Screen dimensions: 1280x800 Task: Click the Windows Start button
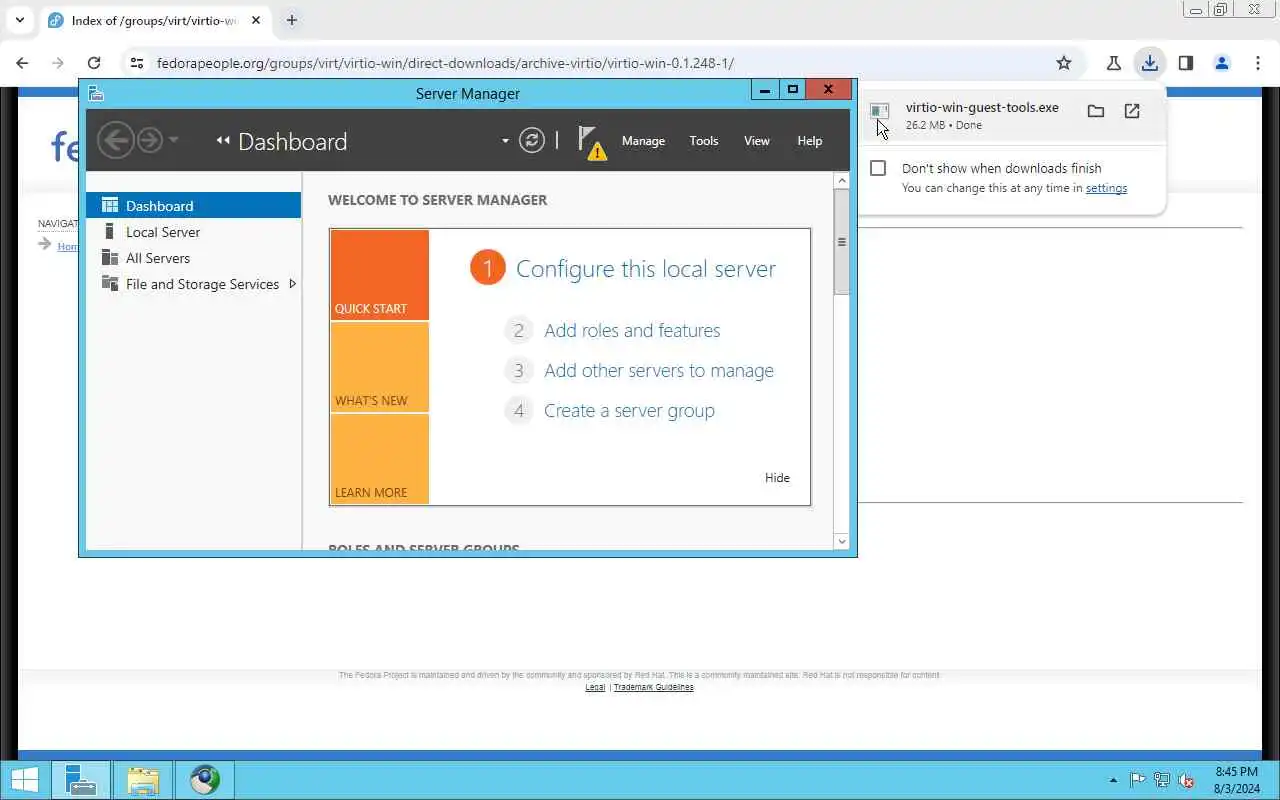point(25,780)
